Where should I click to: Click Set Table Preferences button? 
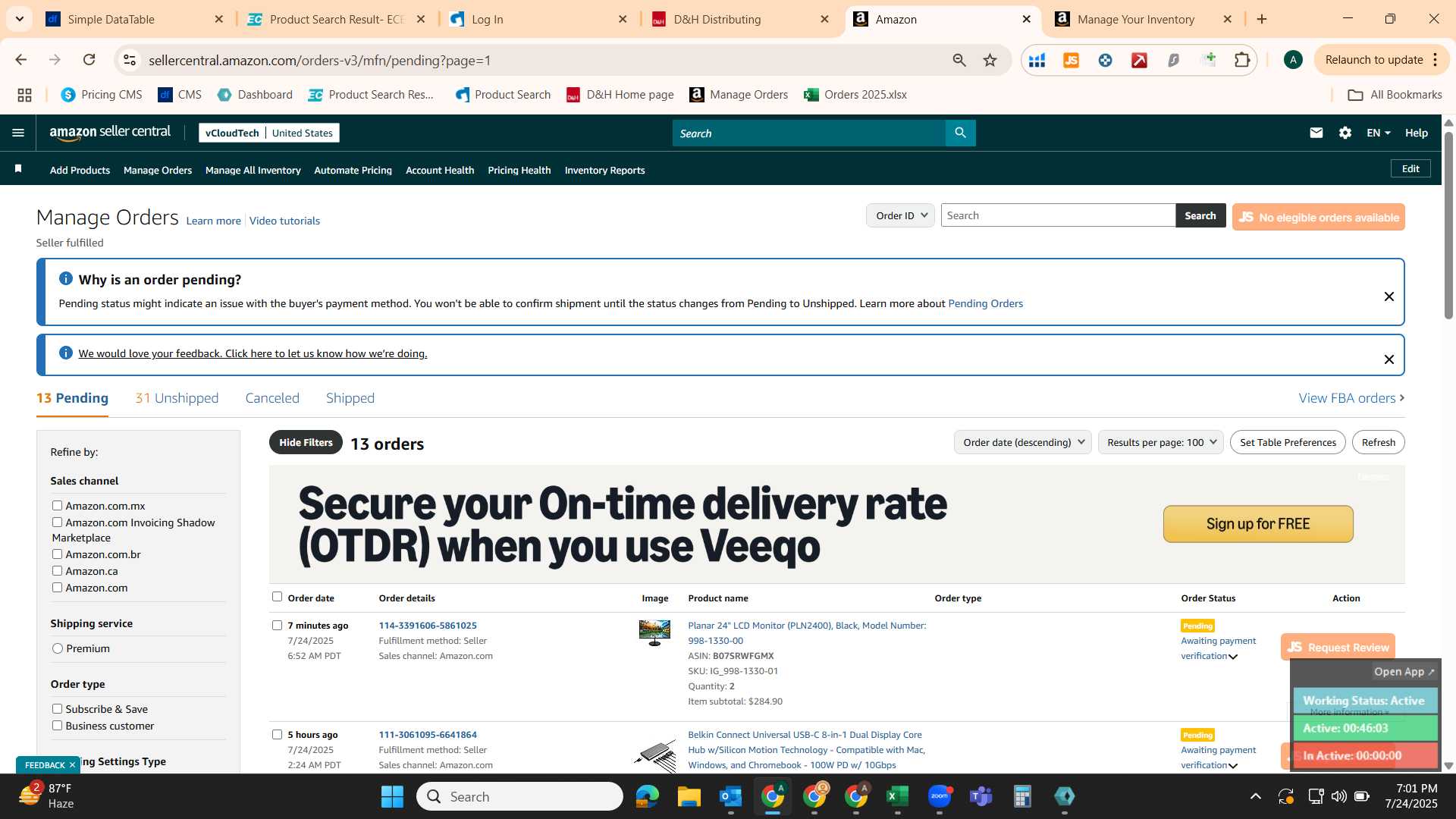pos(1288,442)
